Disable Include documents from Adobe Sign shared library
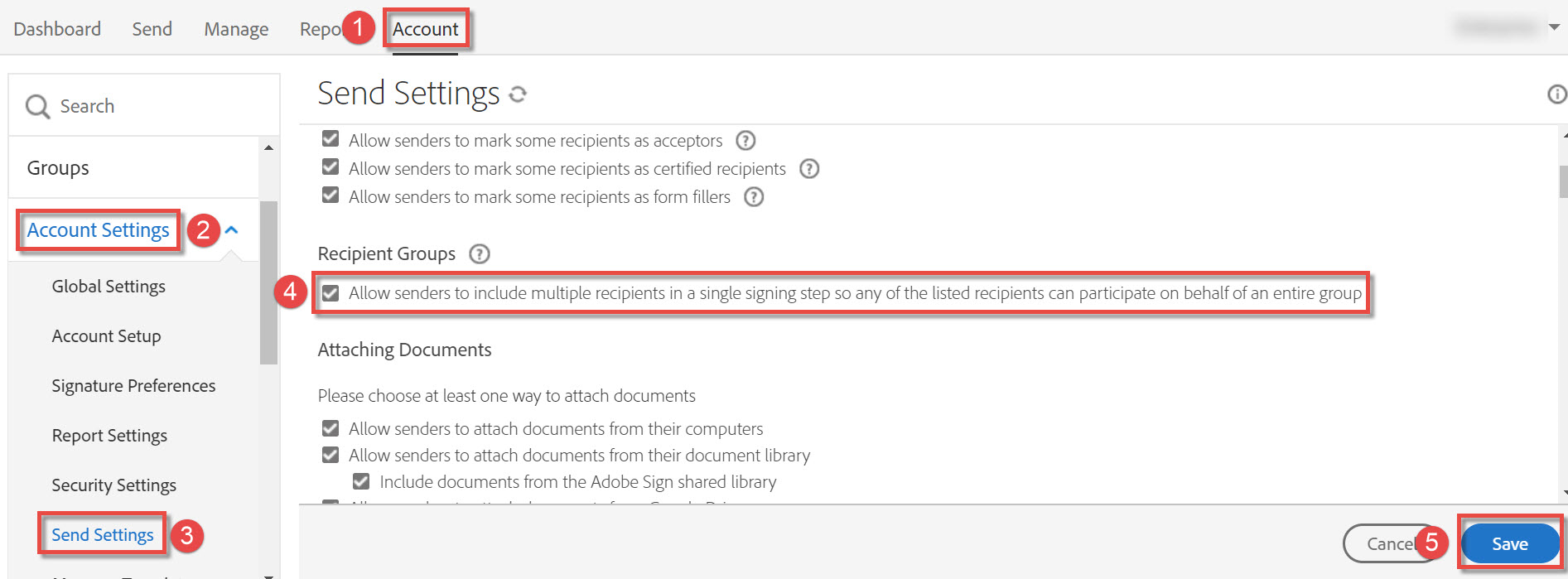The image size is (1568, 579). point(360,481)
